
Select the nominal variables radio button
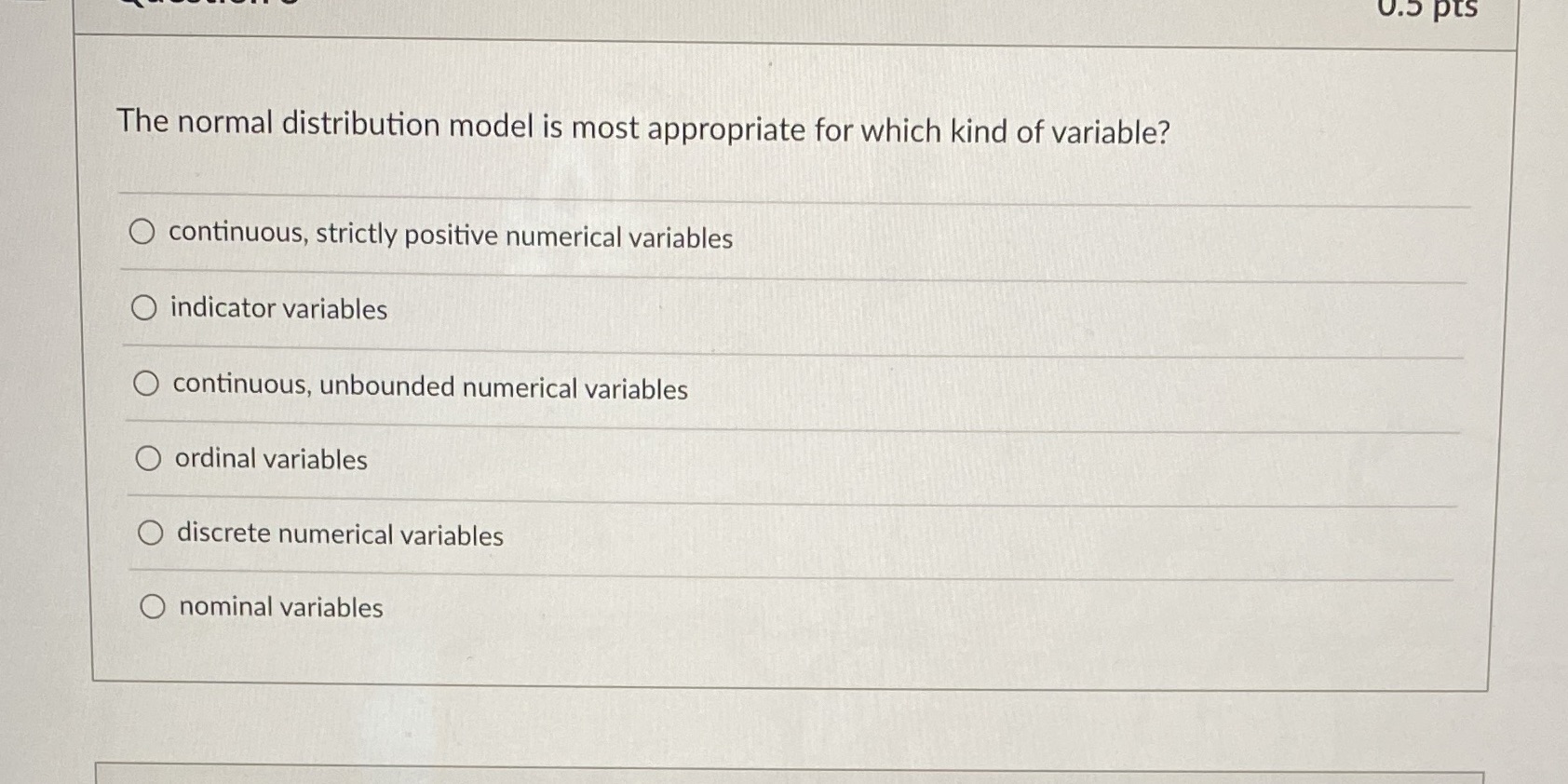tap(153, 606)
